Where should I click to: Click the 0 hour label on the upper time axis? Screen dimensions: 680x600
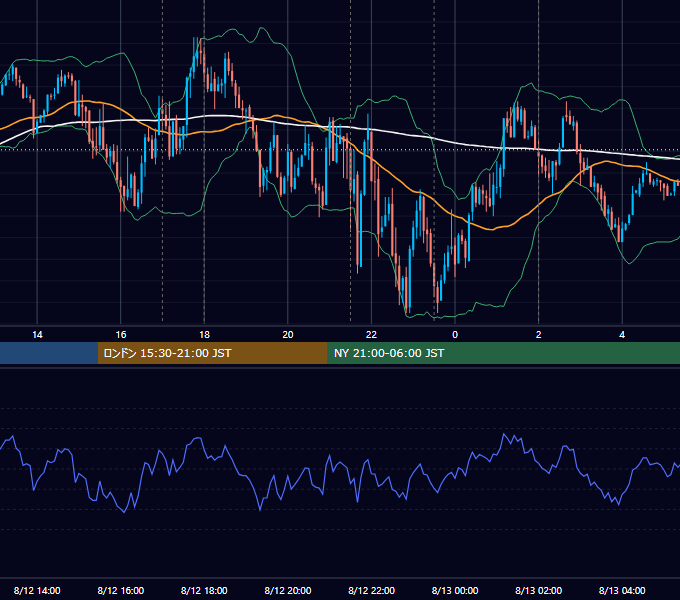[455, 335]
